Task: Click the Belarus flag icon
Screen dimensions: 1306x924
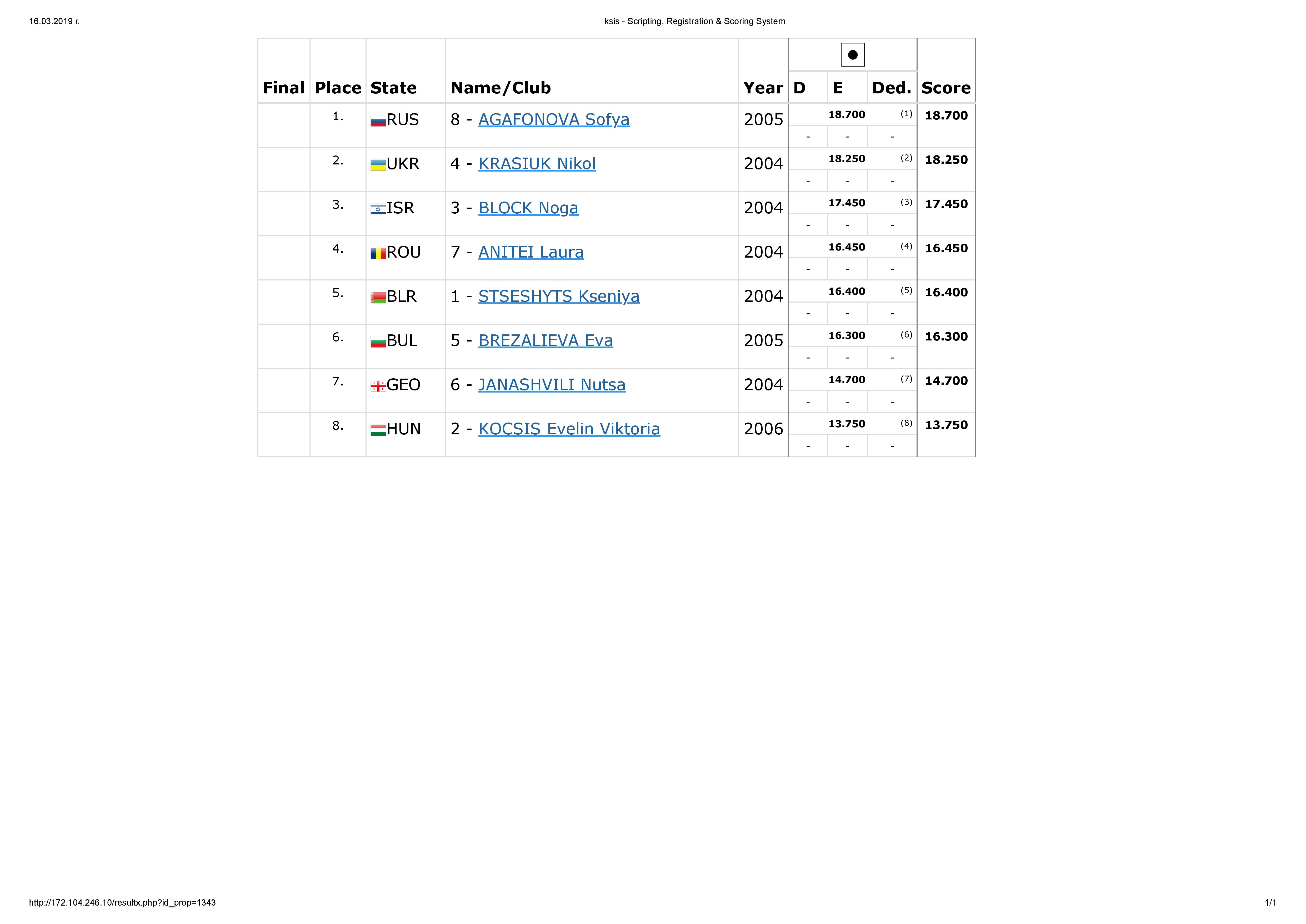Action: tap(378, 298)
